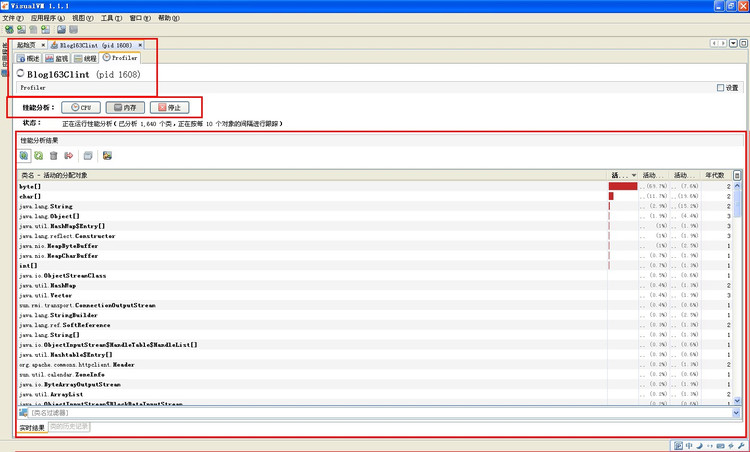Select the org.apache.commons.httpclient.Header row

click(x=375, y=364)
